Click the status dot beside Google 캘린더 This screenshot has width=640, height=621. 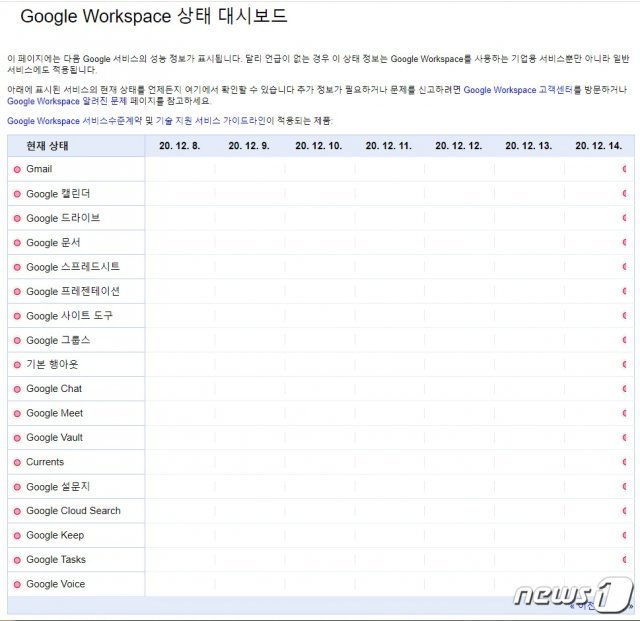17,194
